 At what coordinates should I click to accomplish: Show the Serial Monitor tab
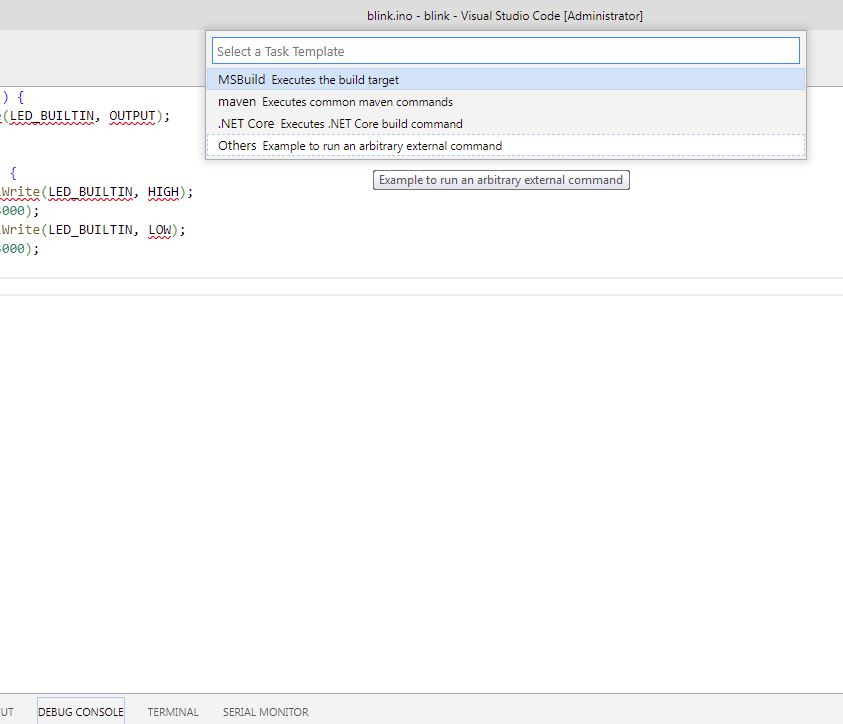(265, 712)
